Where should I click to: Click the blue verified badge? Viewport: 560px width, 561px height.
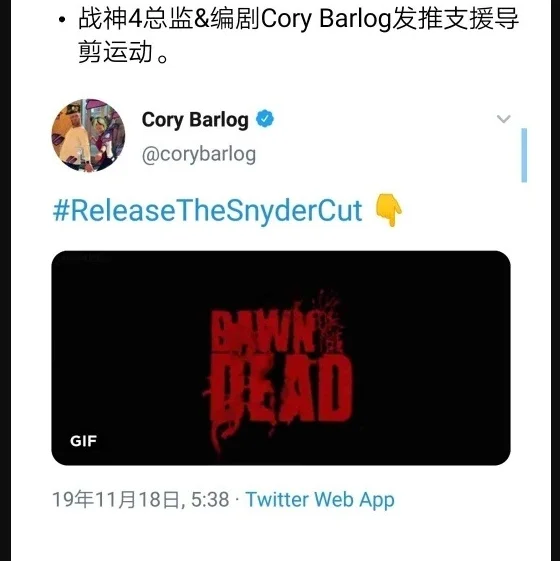coord(265,119)
